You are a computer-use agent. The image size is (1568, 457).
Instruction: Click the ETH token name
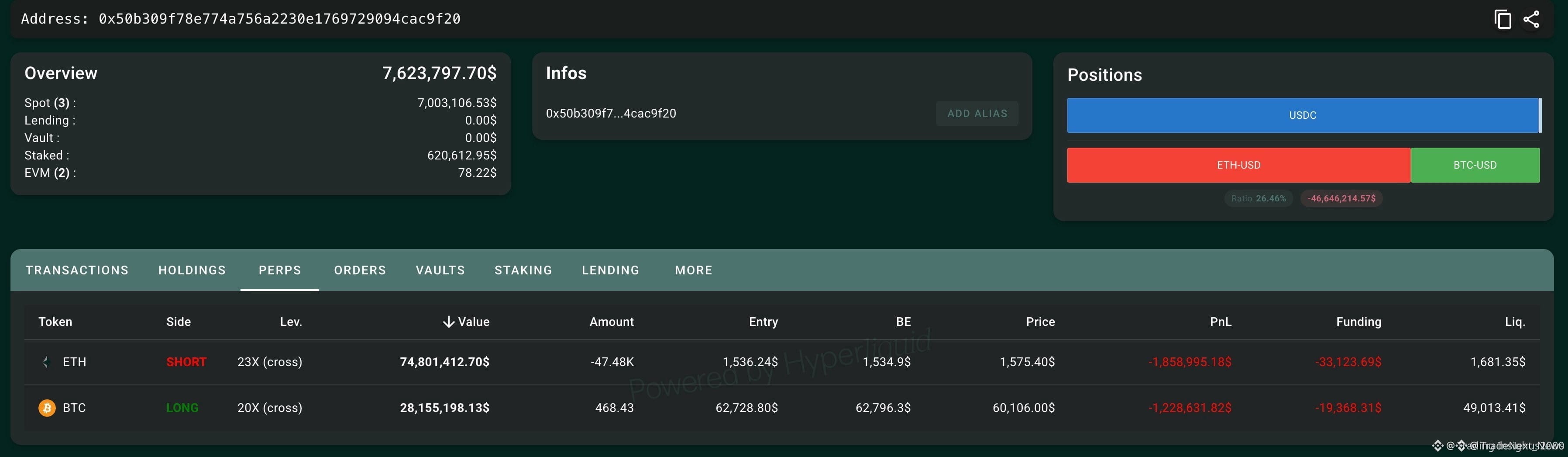pyautogui.click(x=74, y=362)
